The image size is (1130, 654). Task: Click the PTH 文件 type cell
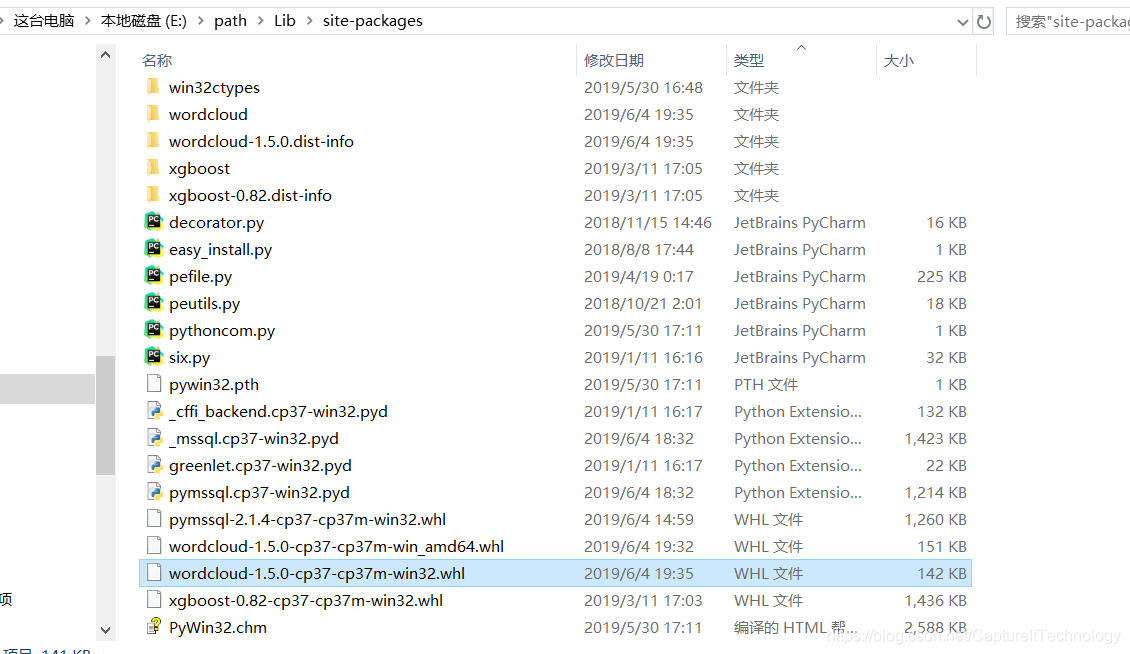[x=766, y=384]
